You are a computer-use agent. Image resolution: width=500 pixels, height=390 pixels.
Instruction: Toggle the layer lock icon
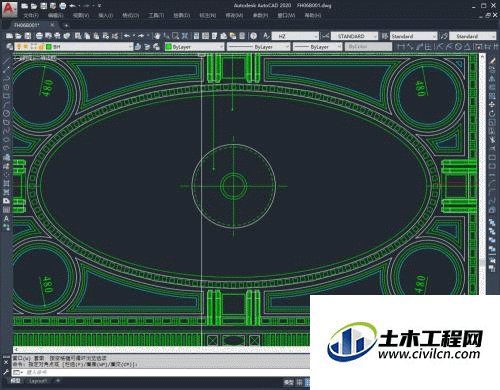coord(41,47)
